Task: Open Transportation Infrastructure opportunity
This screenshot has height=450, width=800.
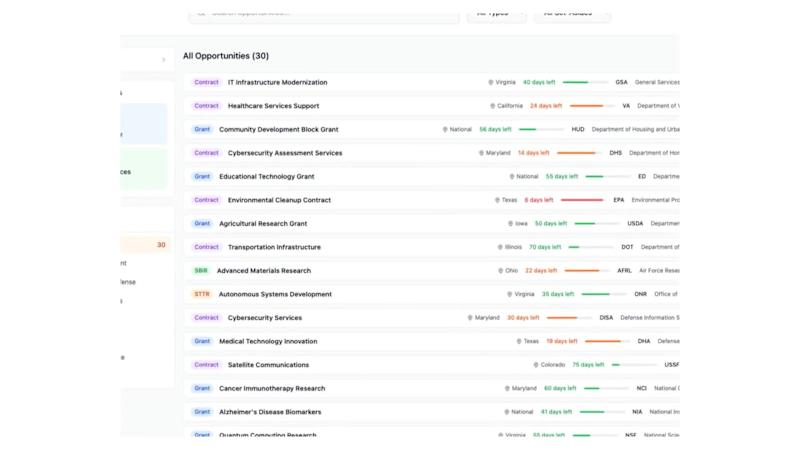Action: [274, 247]
